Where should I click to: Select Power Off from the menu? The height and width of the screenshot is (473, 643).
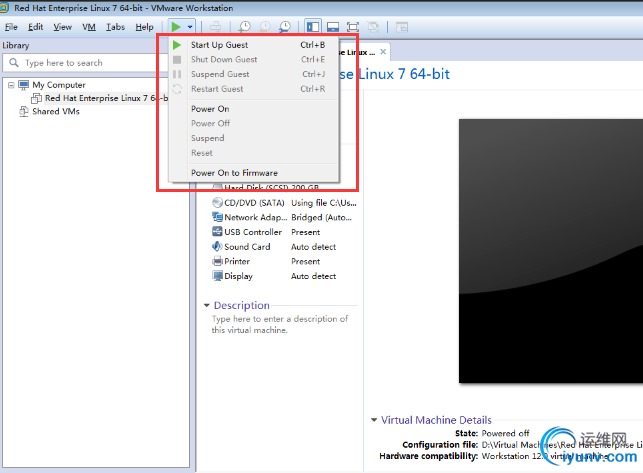tap(254, 123)
